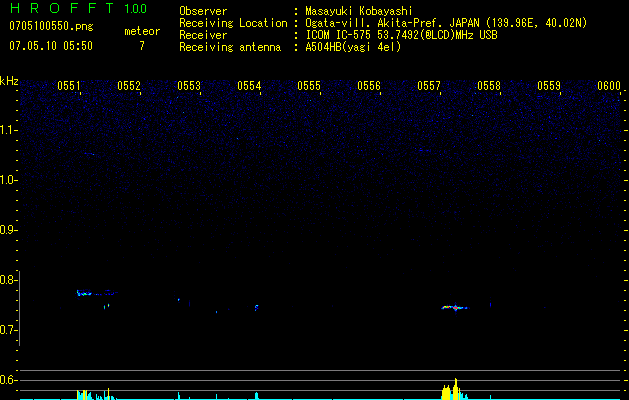Select the observer name Masayuki Kobayashi
The width and height of the screenshot is (629, 400).
[x=359, y=11]
